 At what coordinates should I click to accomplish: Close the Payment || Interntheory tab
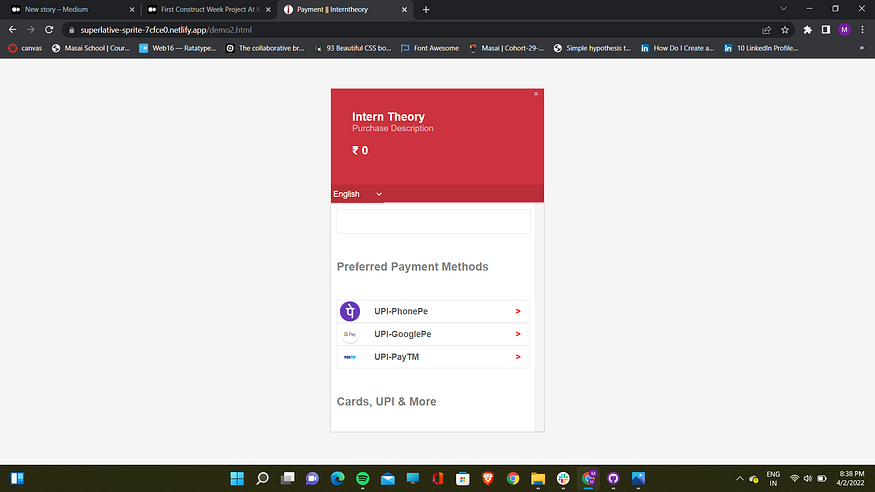pyautogui.click(x=405, y=9)
